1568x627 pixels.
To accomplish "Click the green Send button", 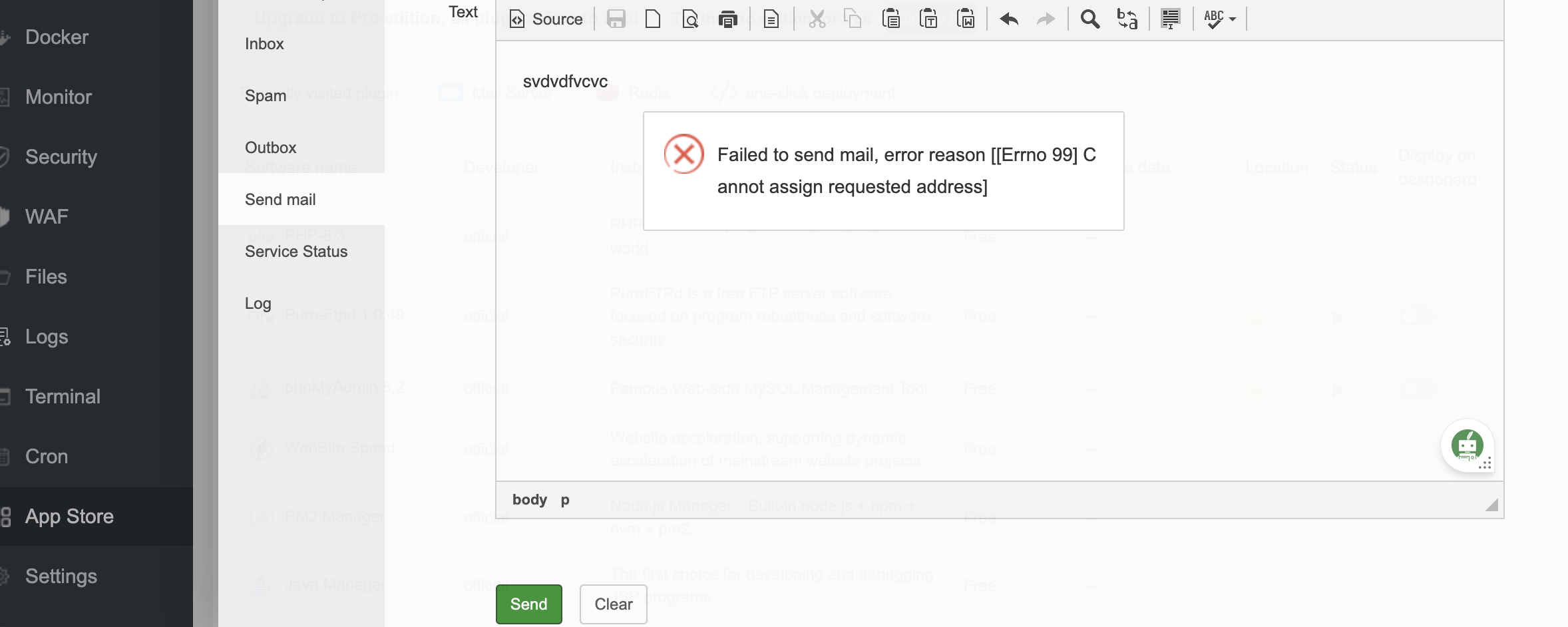I will click(x=529, y=604).
